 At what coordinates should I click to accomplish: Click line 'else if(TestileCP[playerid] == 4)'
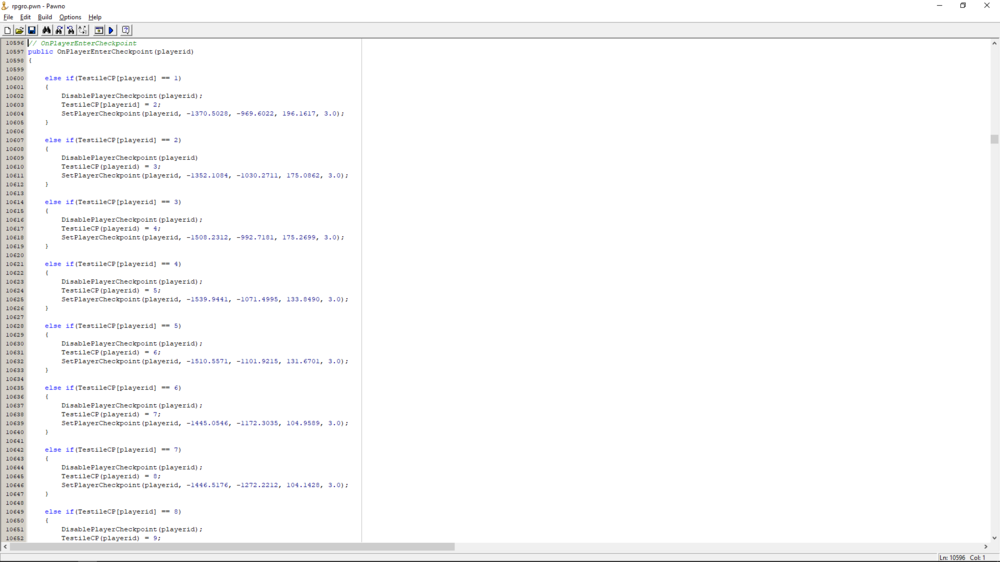coord(113,264)
